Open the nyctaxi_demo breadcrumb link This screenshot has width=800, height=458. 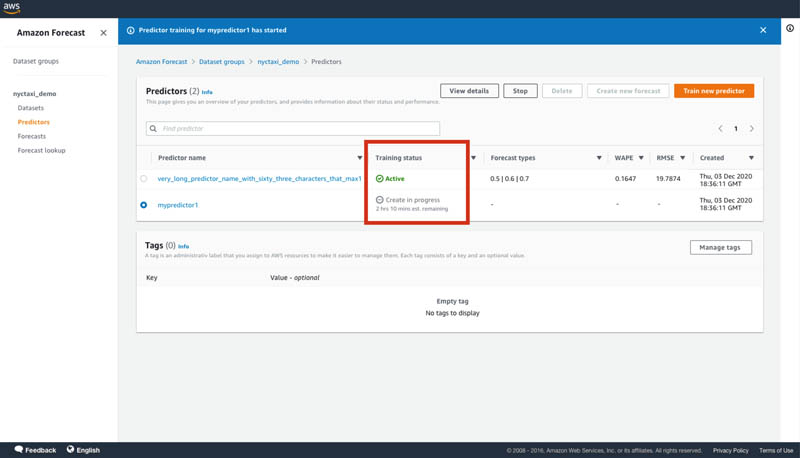click(x=278, y=62)
